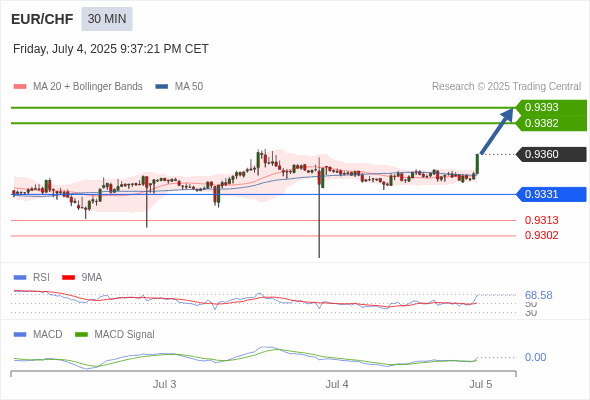
Task: Click the Jul 4 date axis marker
Action: [x=337, y=384]
